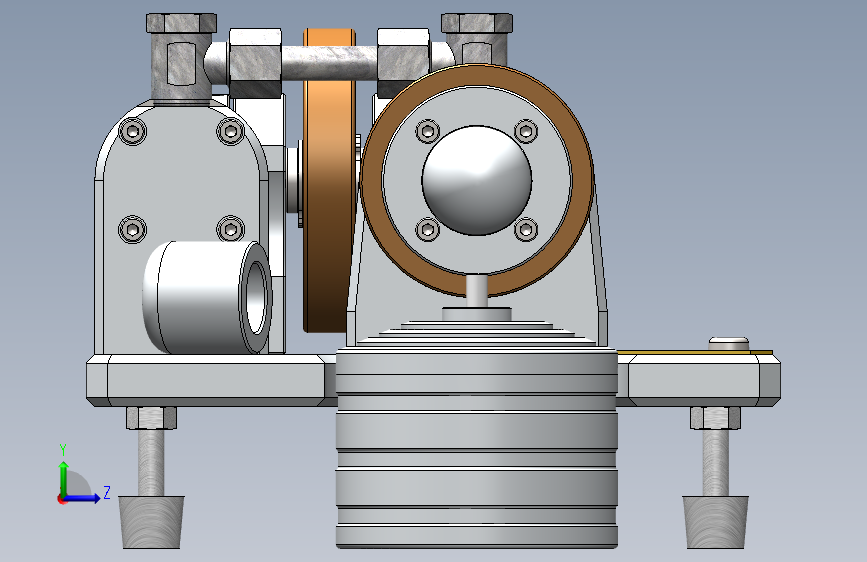Screen dimensions: 867x562
Task: Select the right rubber foot
Action: pyautogui.click(x=715, y=522)
